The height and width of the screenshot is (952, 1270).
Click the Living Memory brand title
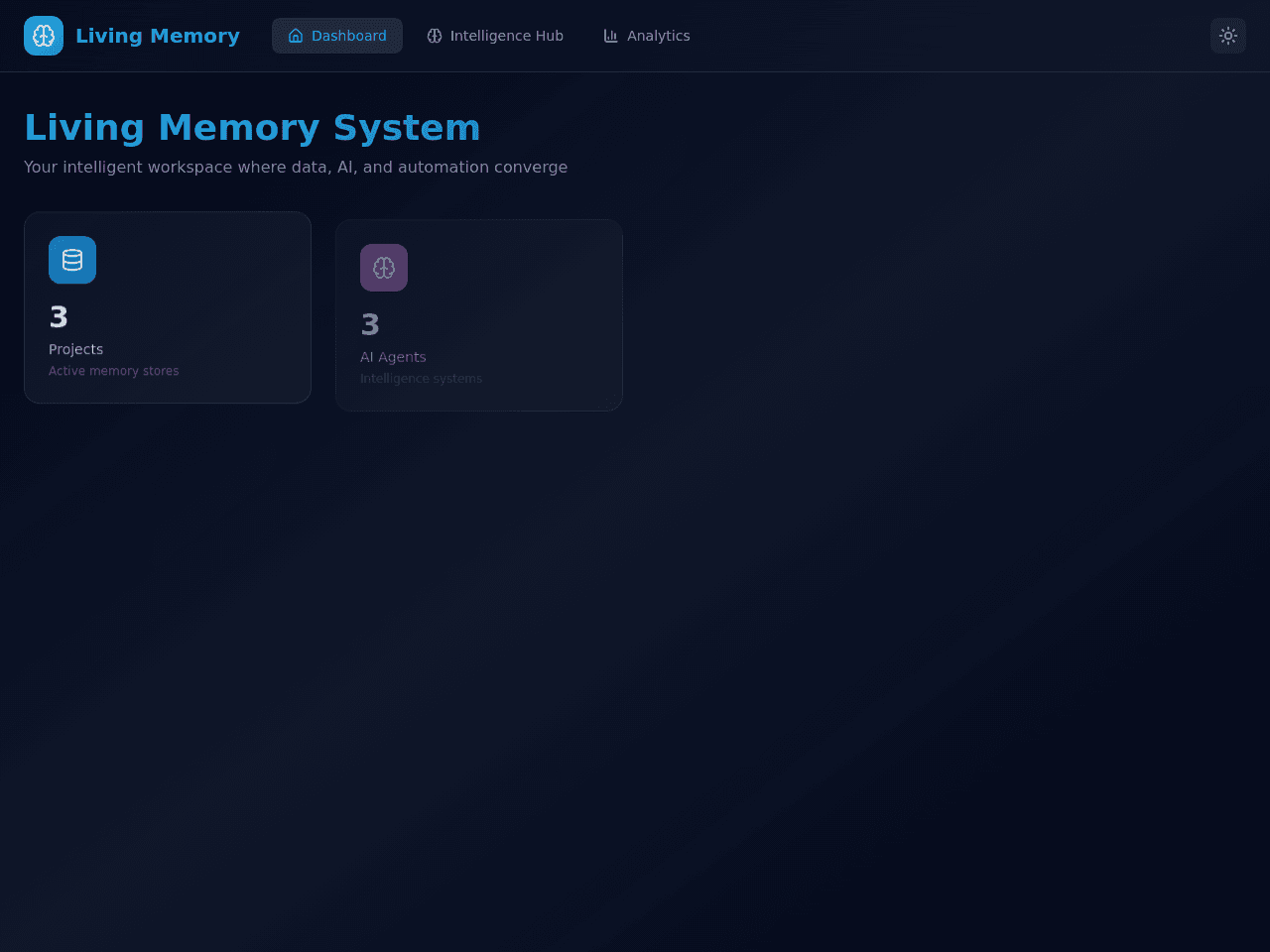(158, 36)
